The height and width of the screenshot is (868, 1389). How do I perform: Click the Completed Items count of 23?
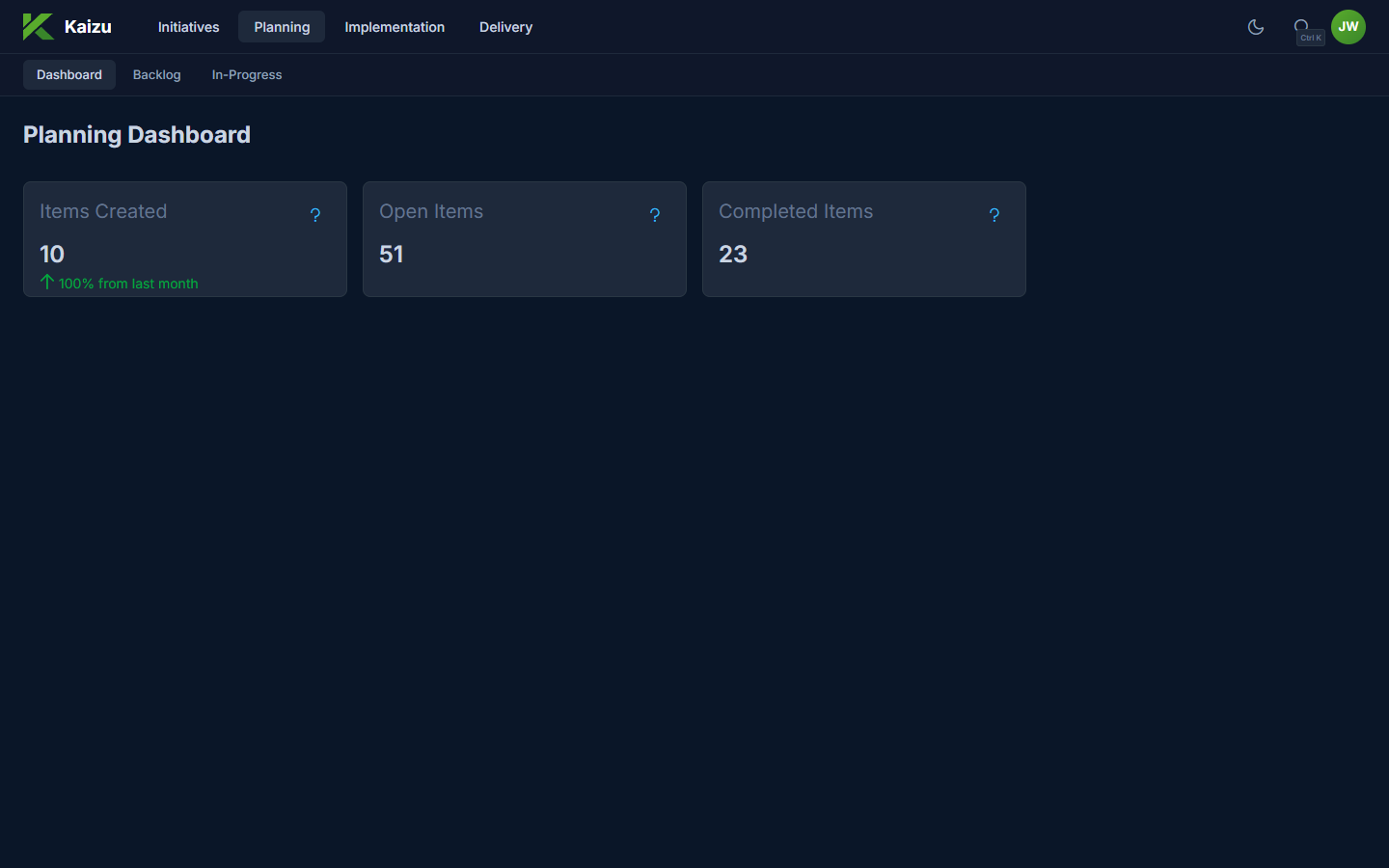tap(733, 254)
